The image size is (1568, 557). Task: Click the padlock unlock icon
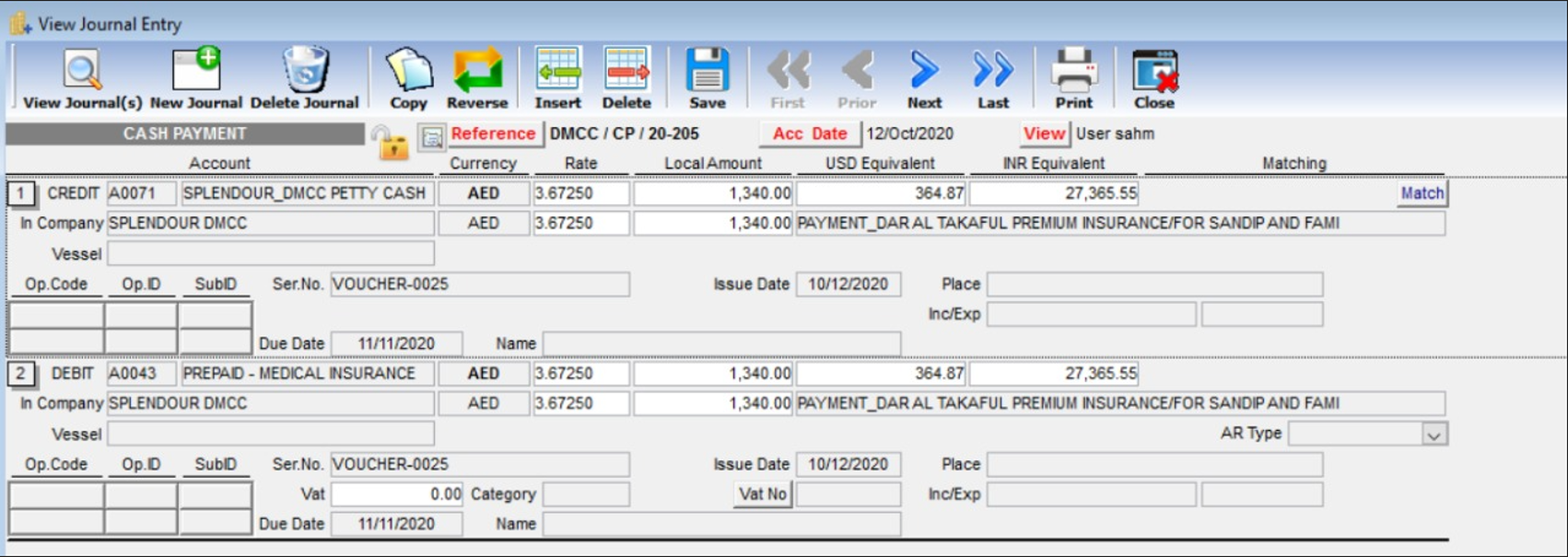pyautogui.click(x=389, y=141)
